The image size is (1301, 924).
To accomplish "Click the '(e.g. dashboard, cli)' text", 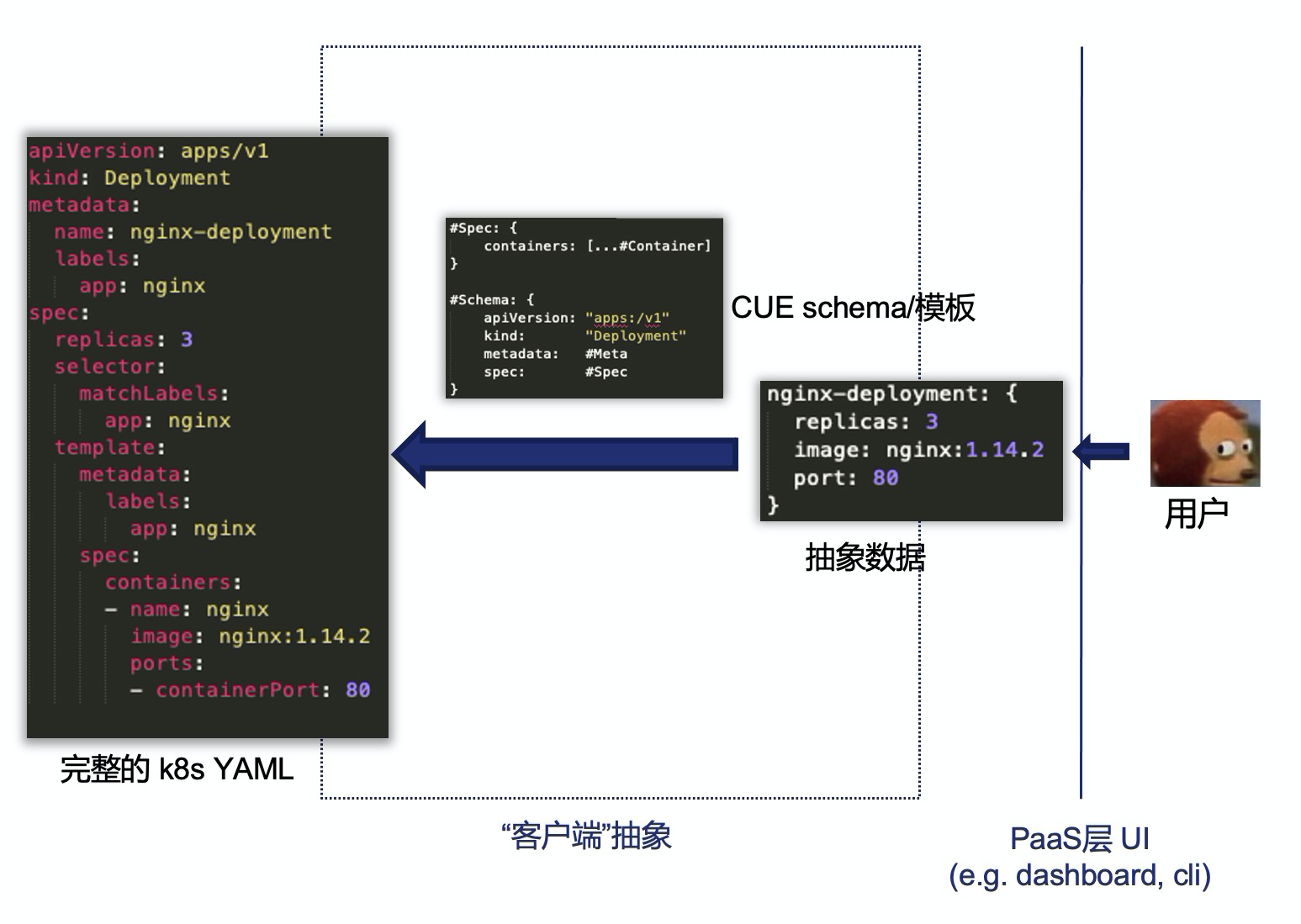I will pos(1080,875).
